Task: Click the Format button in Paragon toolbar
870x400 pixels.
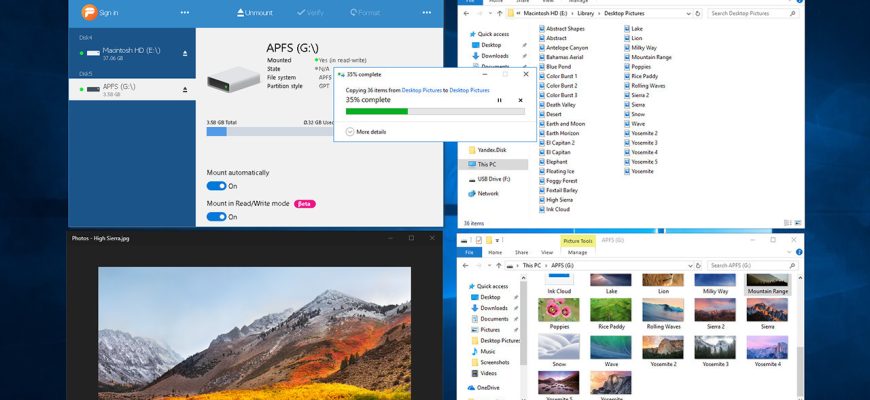Action: (365, 13)
